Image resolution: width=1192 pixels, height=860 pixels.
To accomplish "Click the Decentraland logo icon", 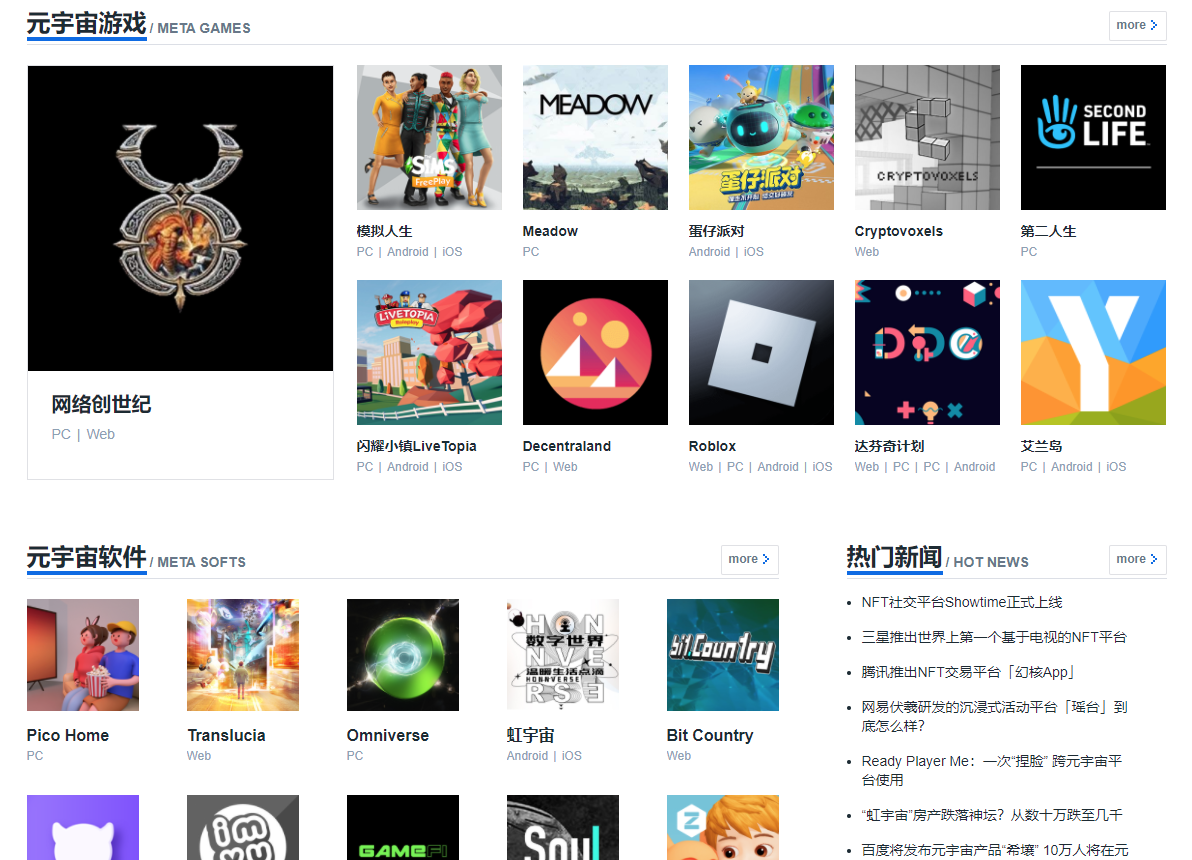I will (595, 353).
